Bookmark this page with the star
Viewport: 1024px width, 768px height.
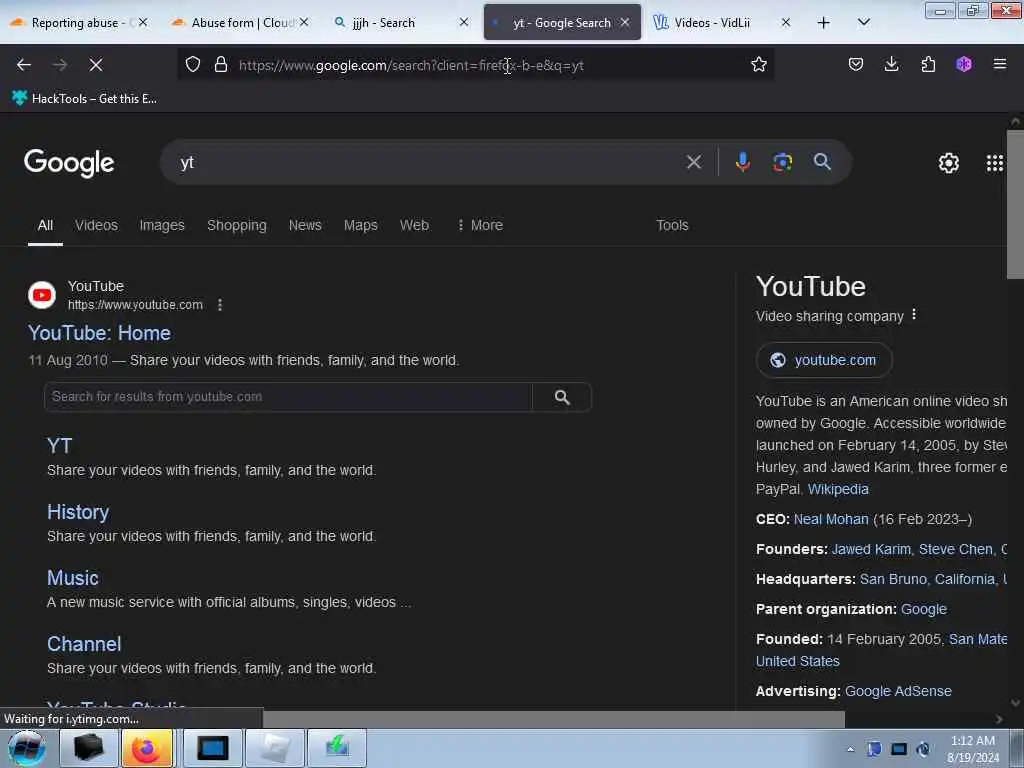[x=758, y=64]
